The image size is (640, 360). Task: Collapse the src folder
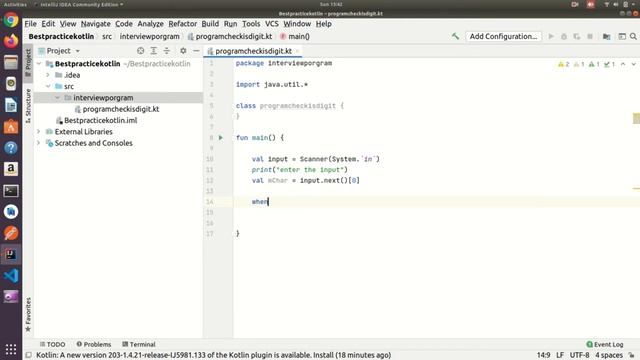coord(48,87)
